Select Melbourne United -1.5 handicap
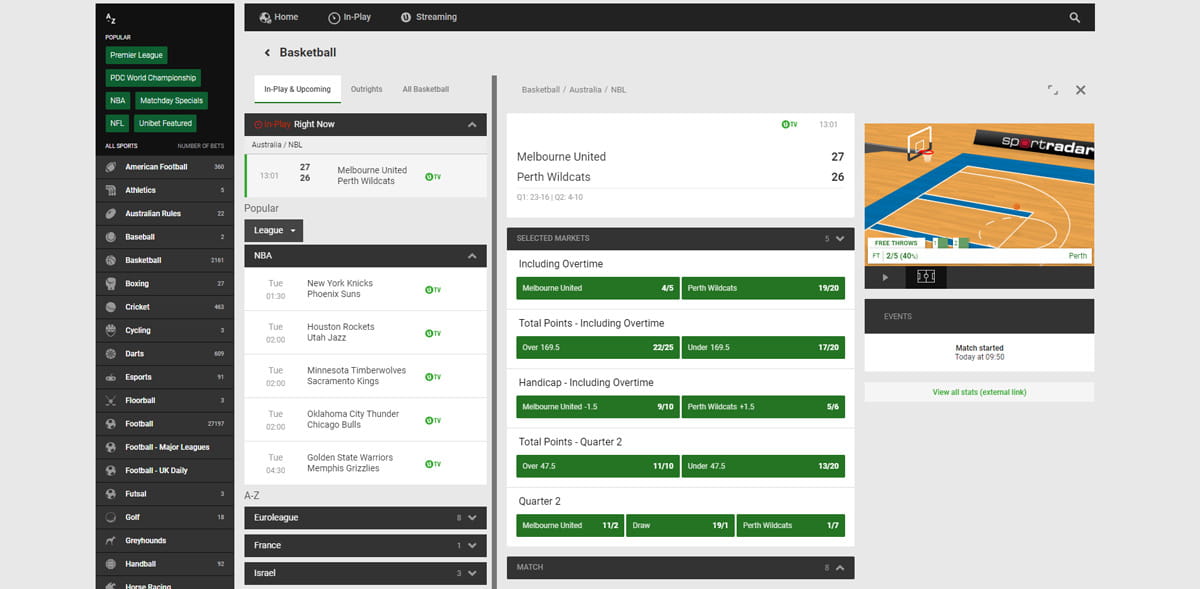 pos(597,407)
